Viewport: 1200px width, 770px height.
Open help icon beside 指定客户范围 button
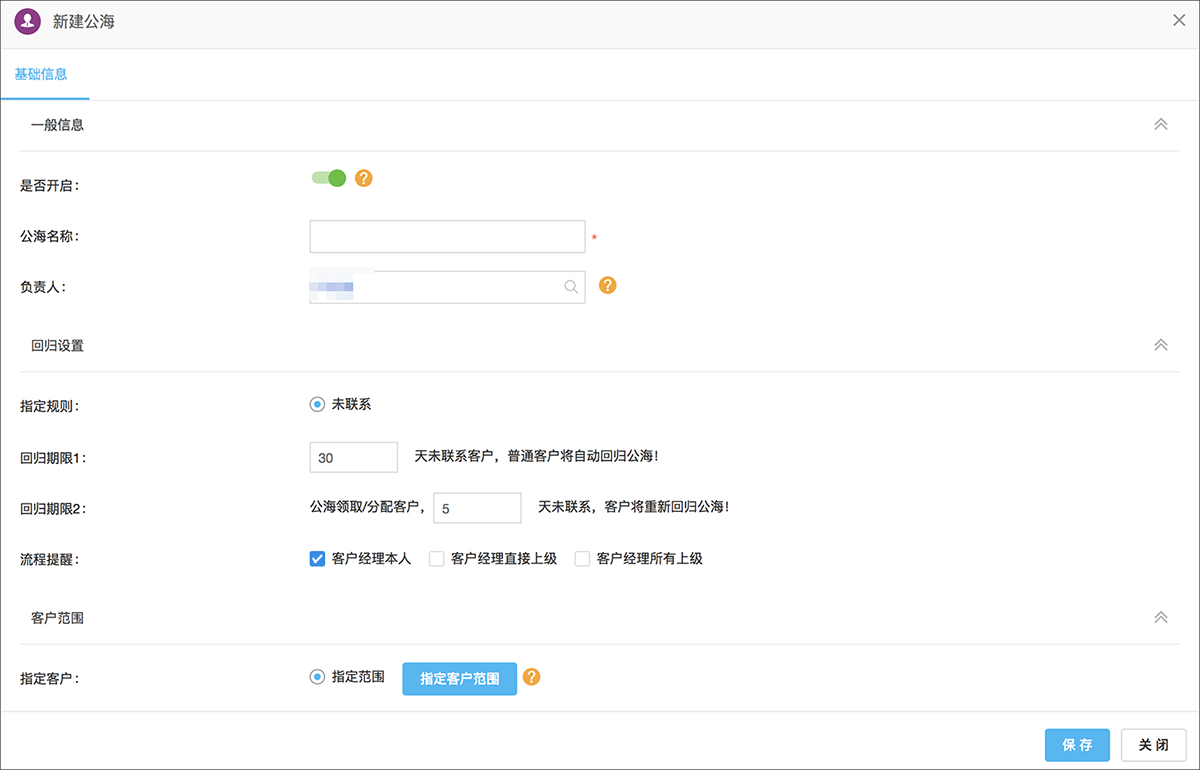click(532, 677)
